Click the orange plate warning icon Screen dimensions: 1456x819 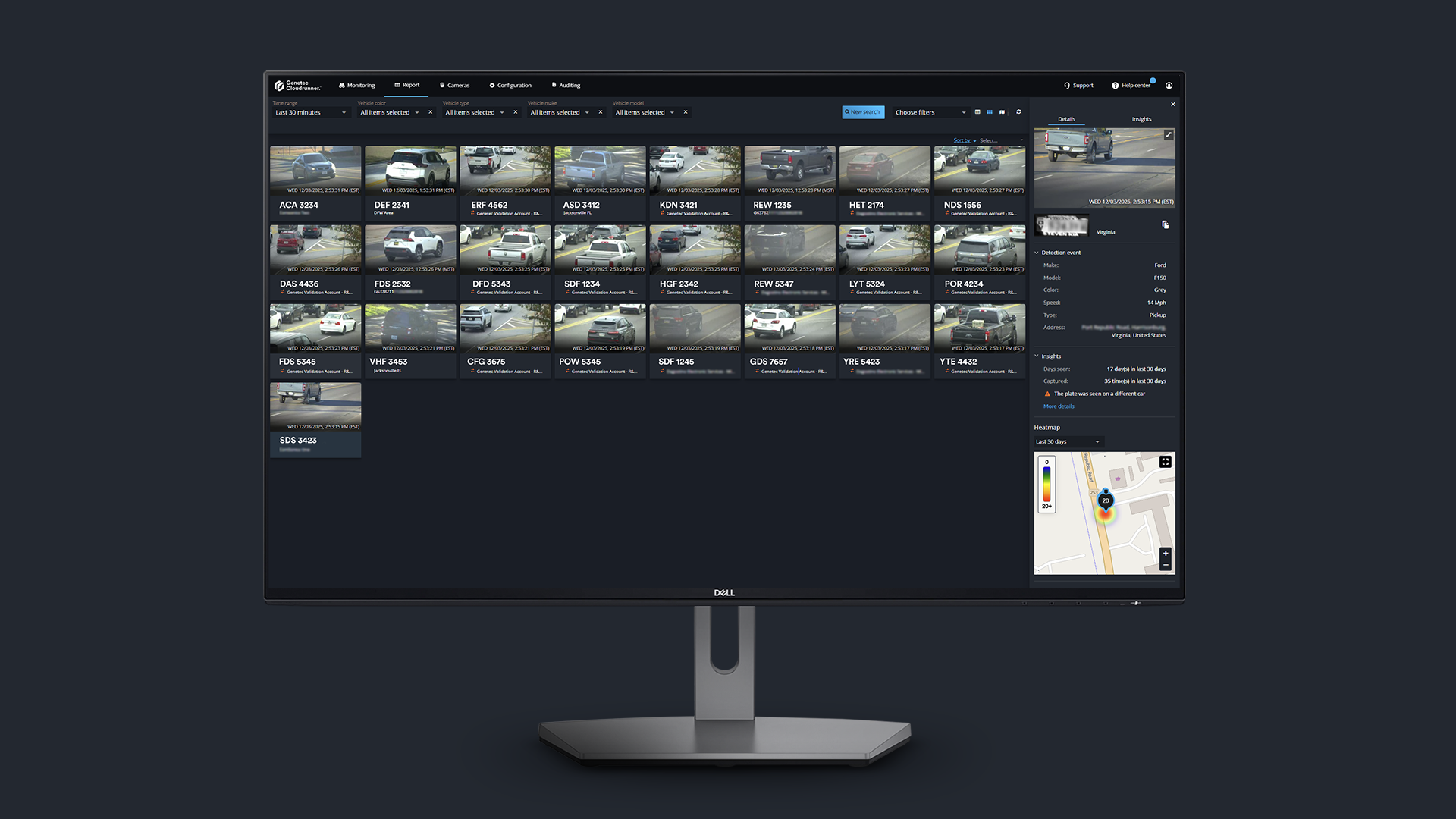(x=1047, y=394)
